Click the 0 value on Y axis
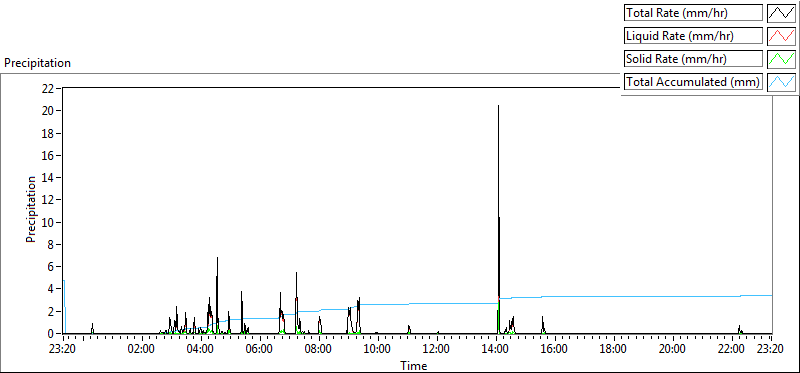Screen dimensions: 800x373 (51, 334)
